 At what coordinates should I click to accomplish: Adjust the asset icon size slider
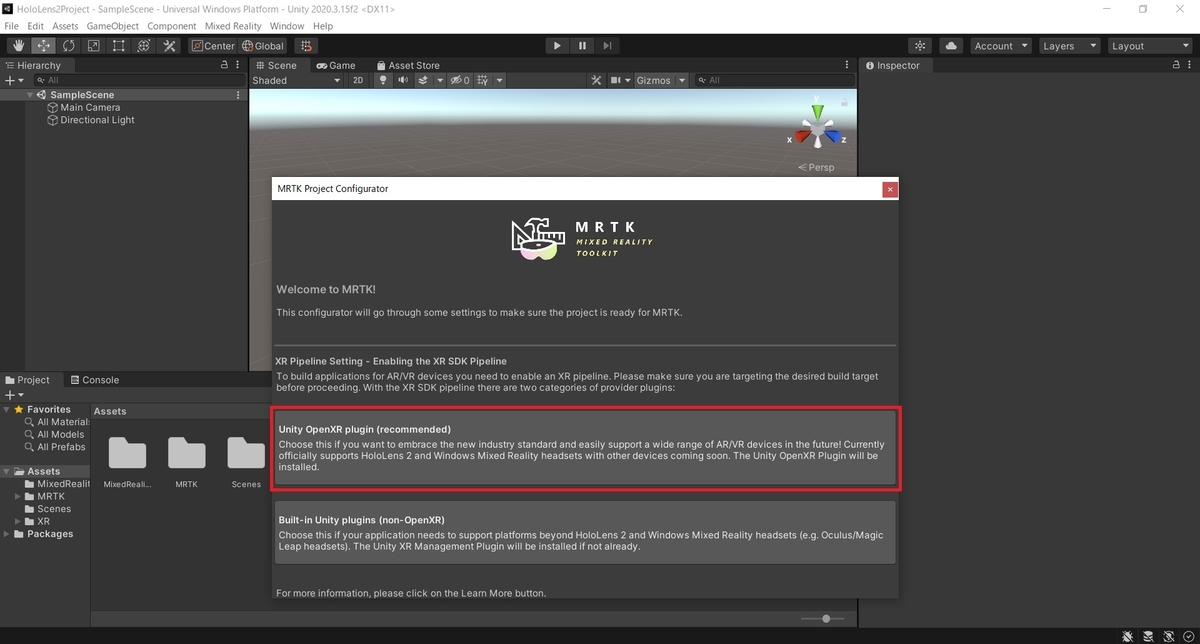click(x=825, y=619)
